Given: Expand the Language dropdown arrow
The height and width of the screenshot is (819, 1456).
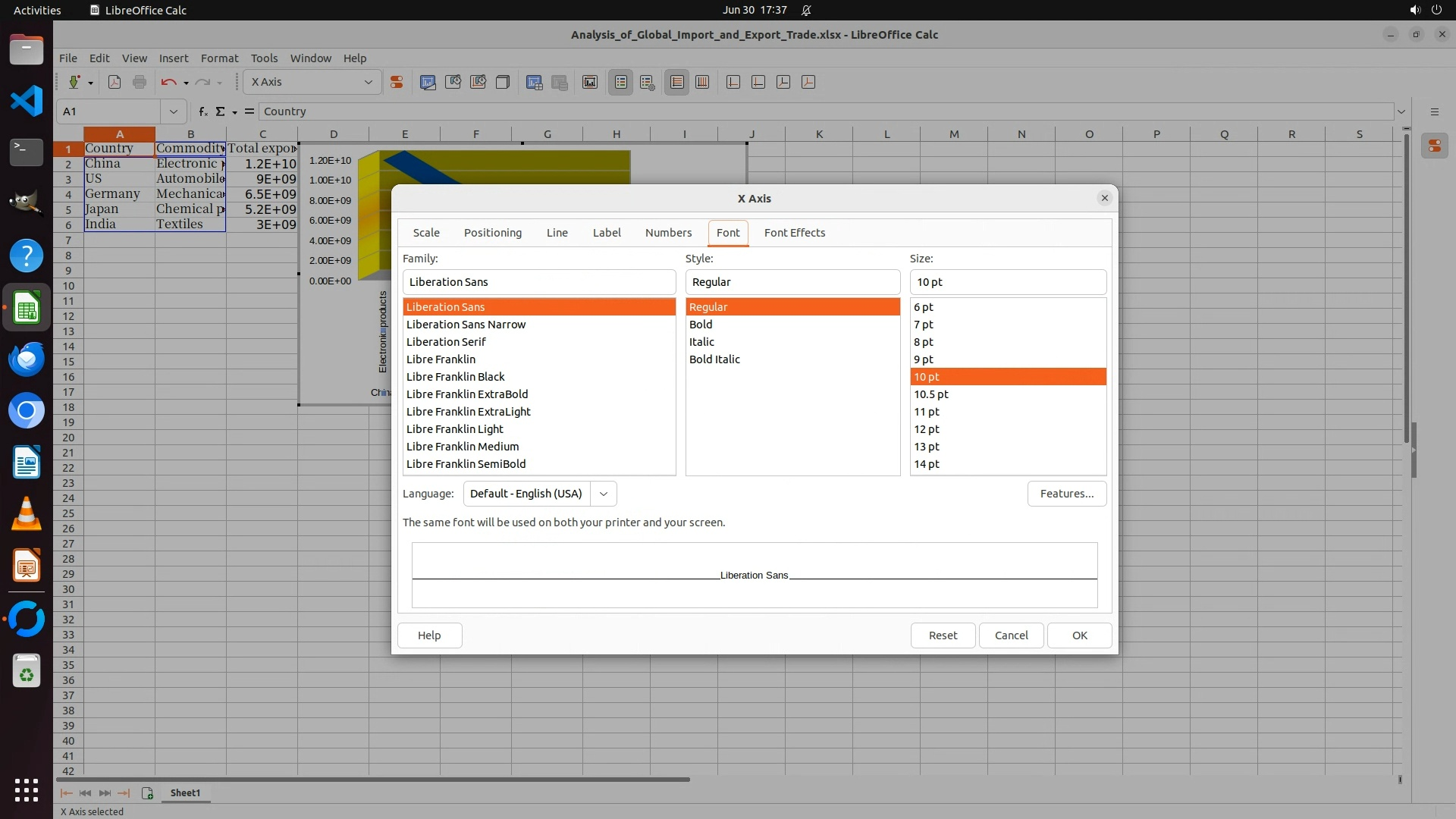Looking at the screenshot, I should (604, 494).
